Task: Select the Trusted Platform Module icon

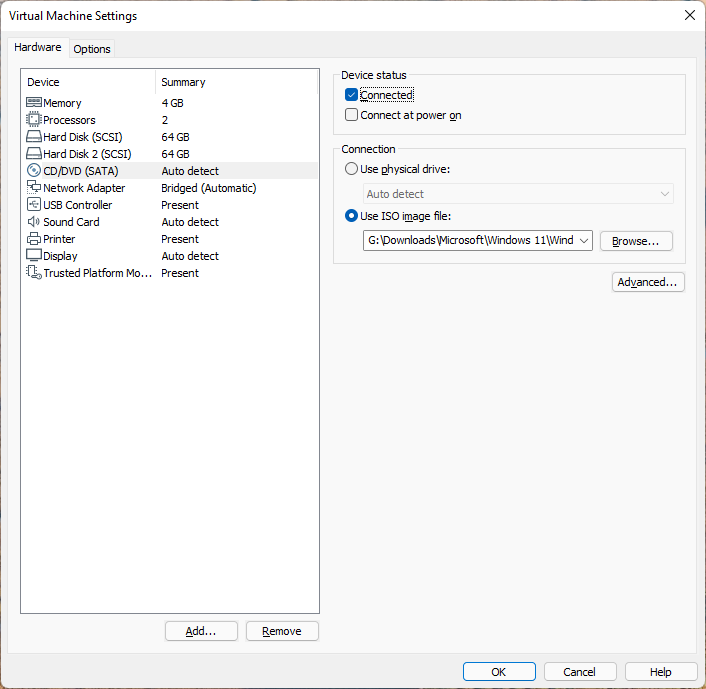Action: click(x=34, y=272)
